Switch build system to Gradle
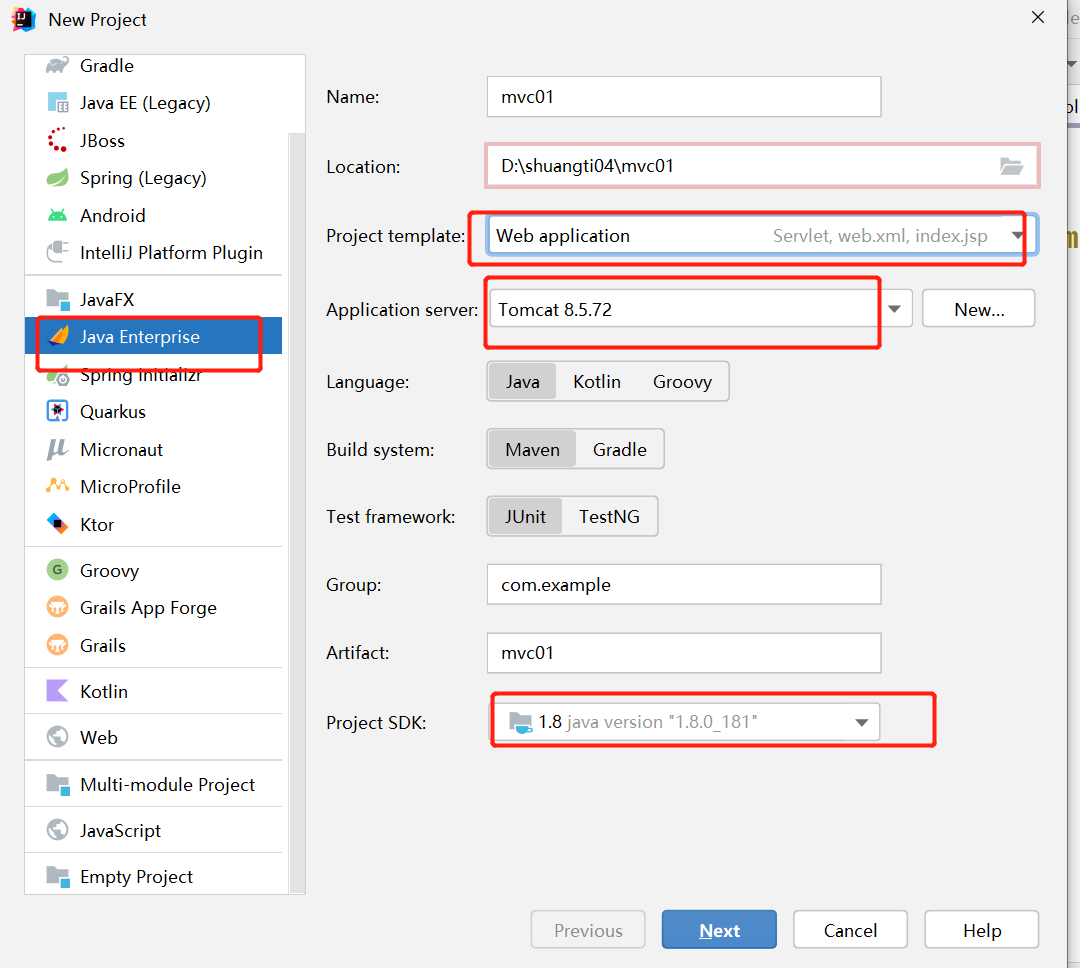The image size is (1080, 968). pyautogui.click(x=619, y=450)
